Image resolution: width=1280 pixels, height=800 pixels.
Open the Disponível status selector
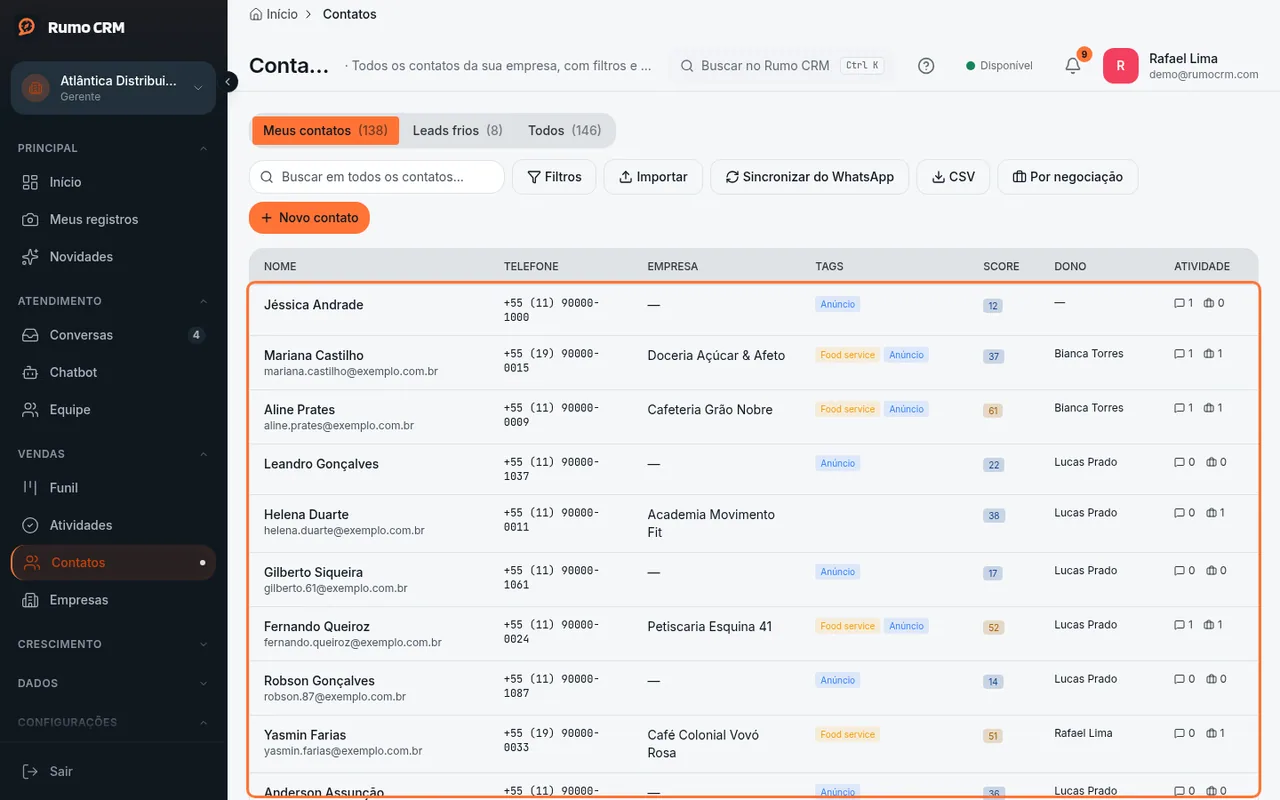point(999,66)
